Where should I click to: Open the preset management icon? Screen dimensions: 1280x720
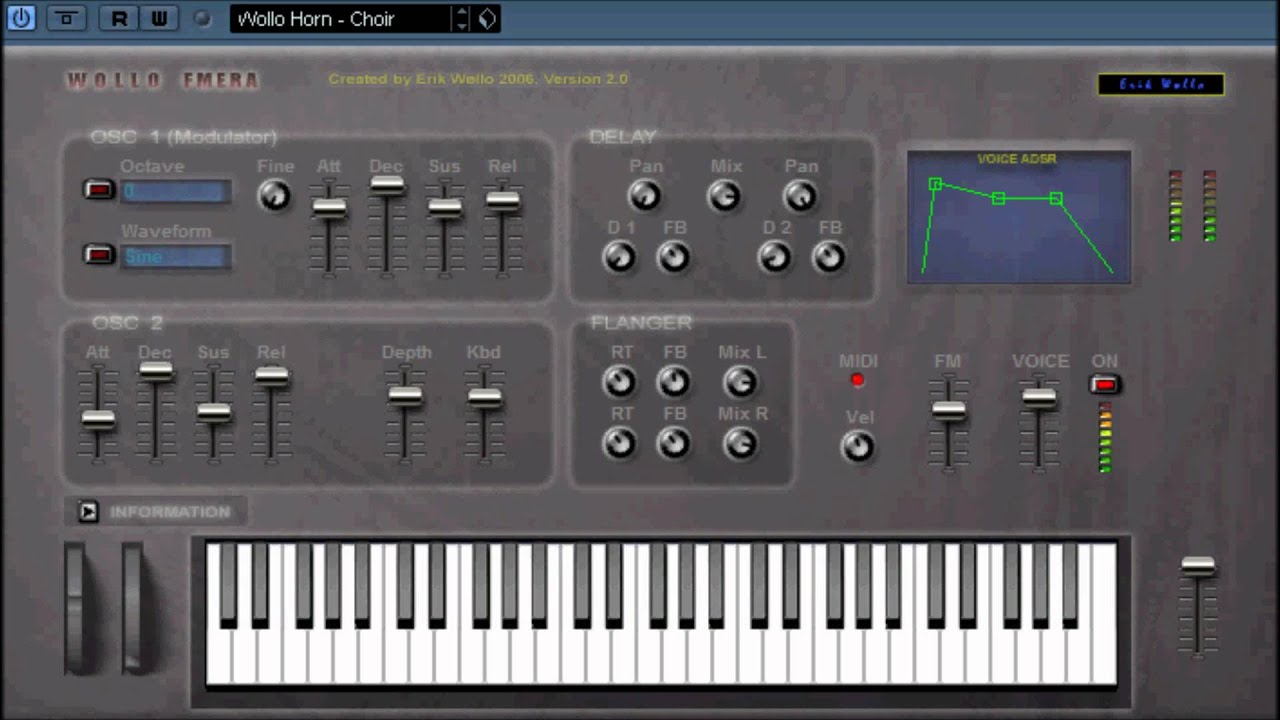(x=487, y=19)
